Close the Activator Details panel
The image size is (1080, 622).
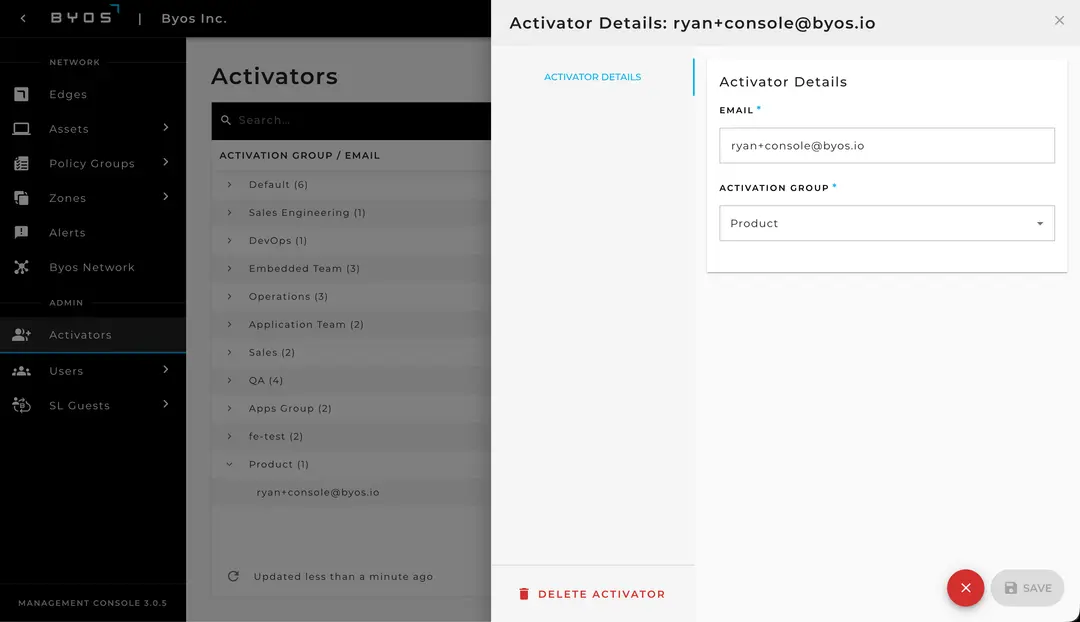(1059, 21)
